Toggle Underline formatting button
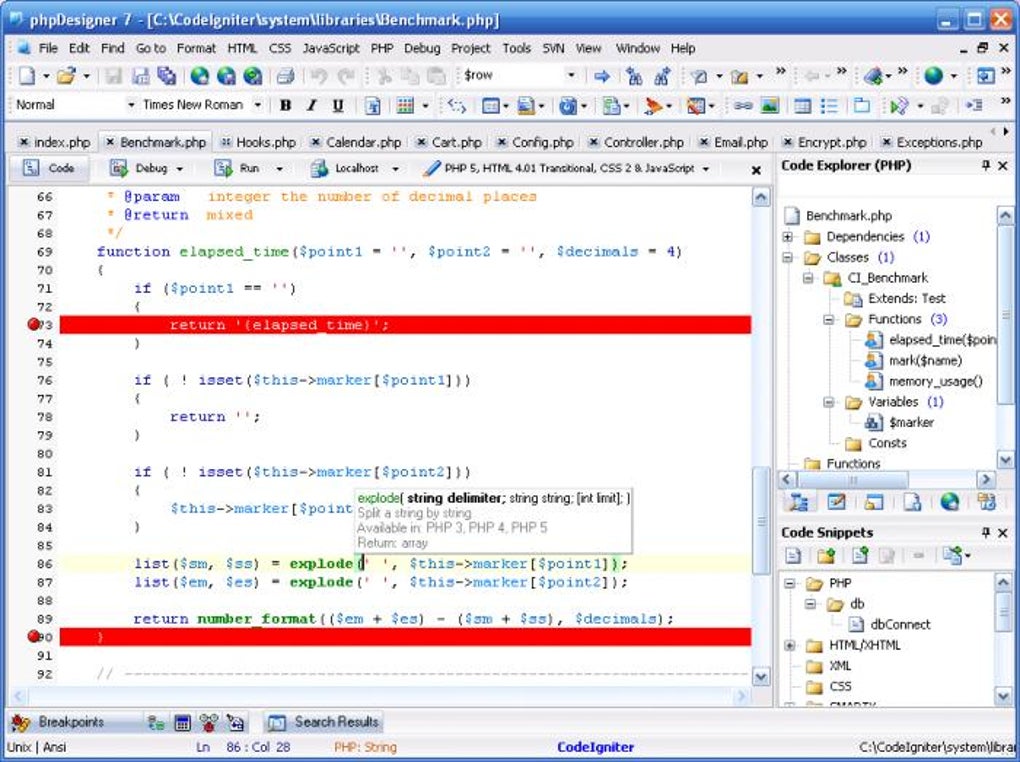Viewport: 1020px width, 762px height. pos(338,105)
